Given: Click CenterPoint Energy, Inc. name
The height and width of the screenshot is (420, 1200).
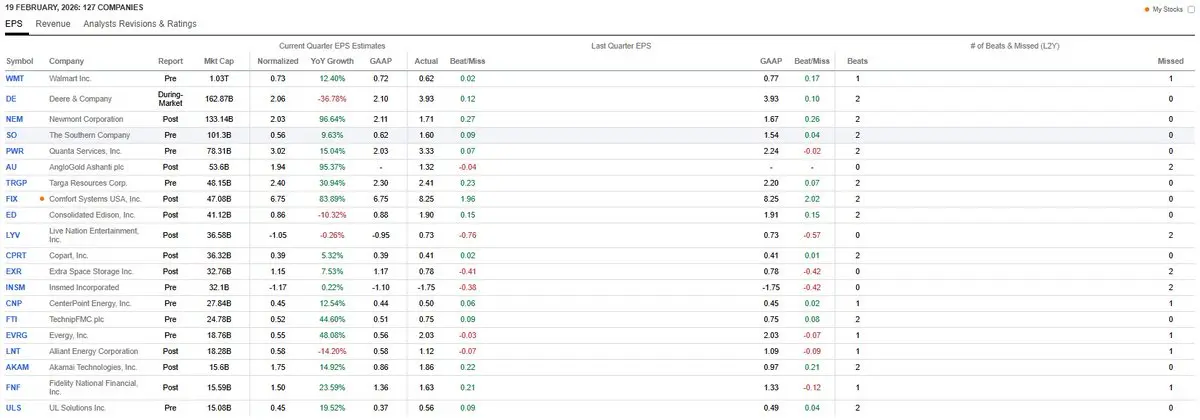Looking at the screenshot, I should click(90, 303).
